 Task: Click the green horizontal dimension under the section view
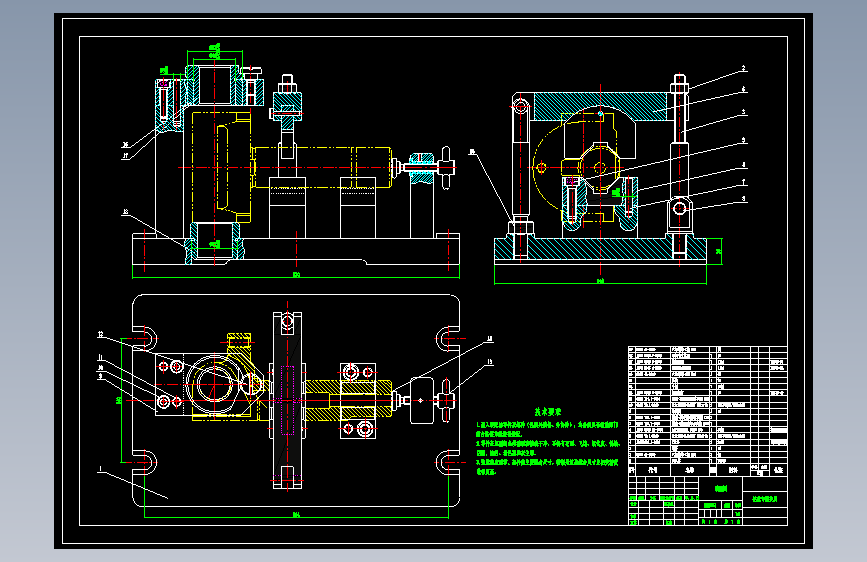pos(600,283)
